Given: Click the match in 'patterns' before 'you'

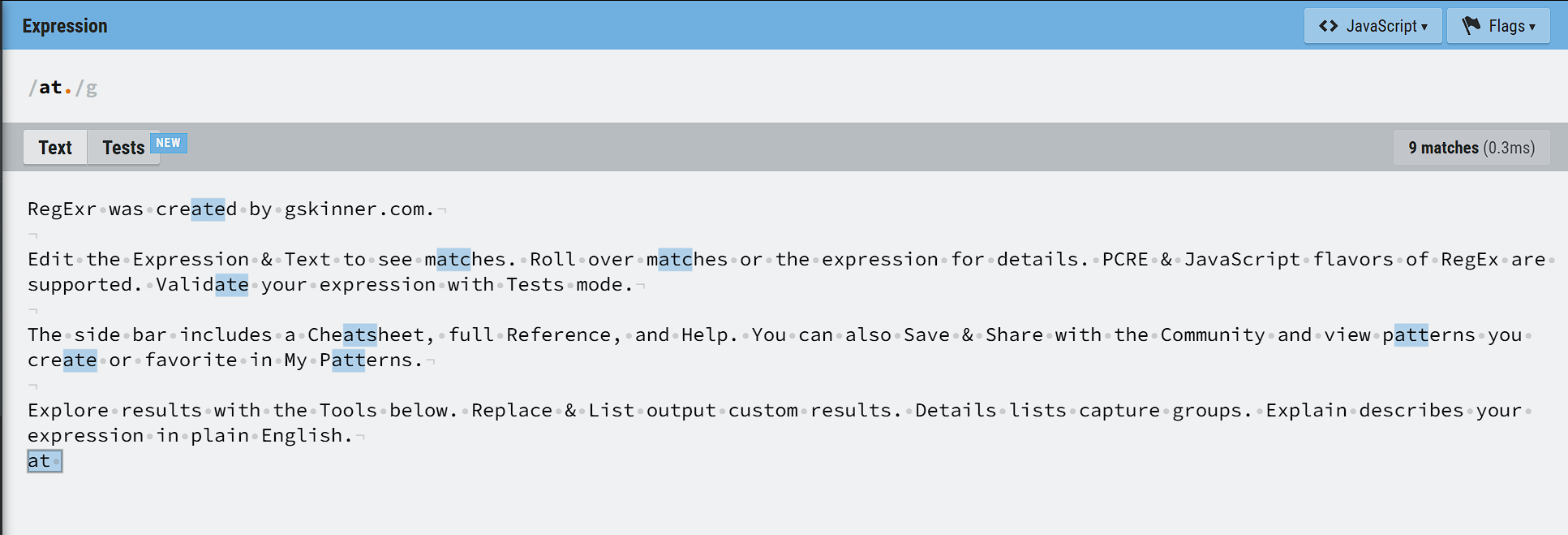Looking at the screenshot, I should click(x=1411, y=334).
